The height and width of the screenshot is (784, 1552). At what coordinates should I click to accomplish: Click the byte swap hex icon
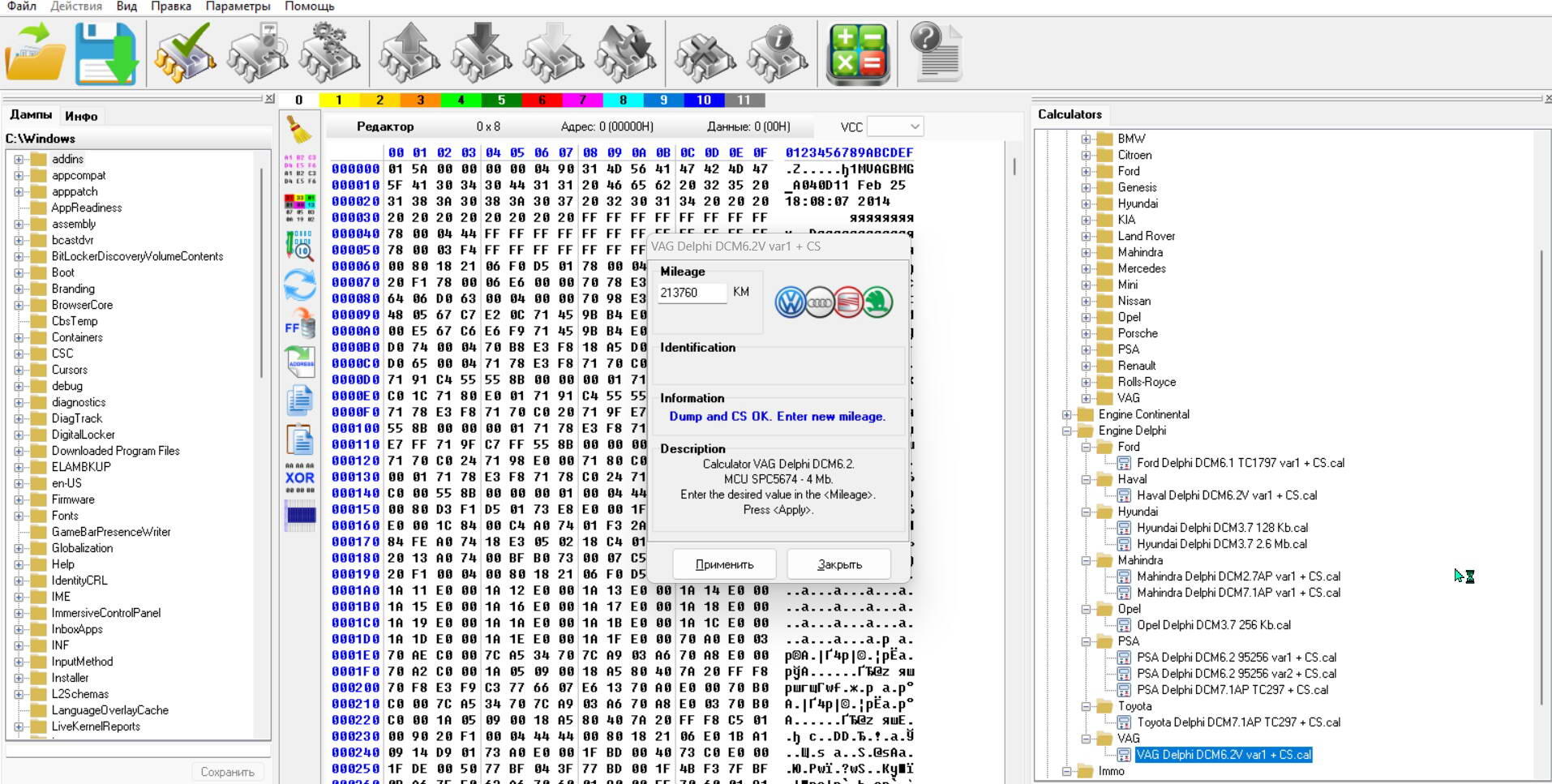(300, 169)
